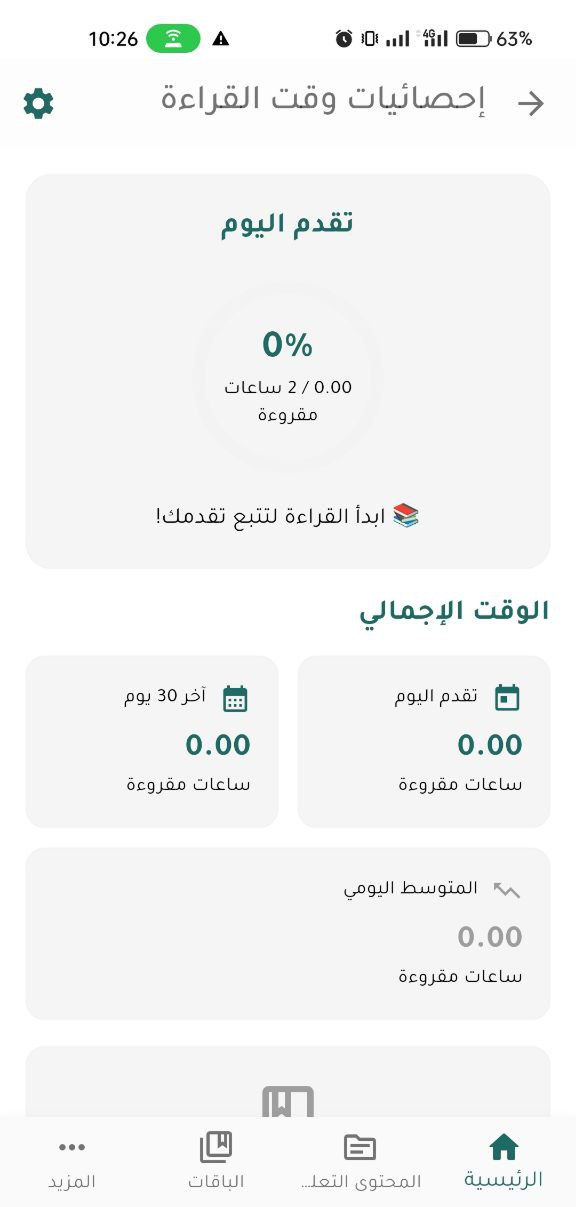Tap the back arrow next to the title
The image size is (576, 1207).
tap(533, 103)
